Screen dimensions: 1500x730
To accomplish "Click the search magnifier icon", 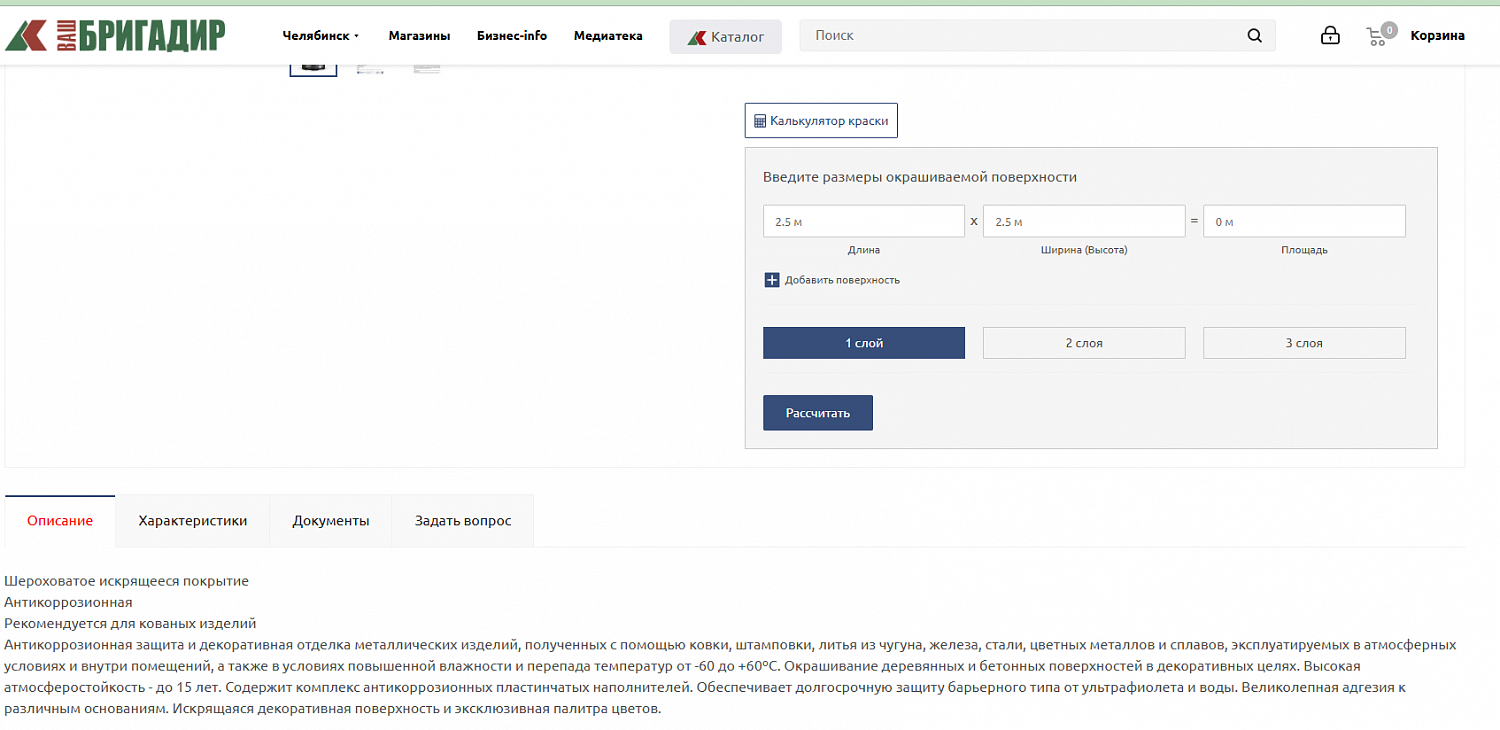I will pos(1254,36).
